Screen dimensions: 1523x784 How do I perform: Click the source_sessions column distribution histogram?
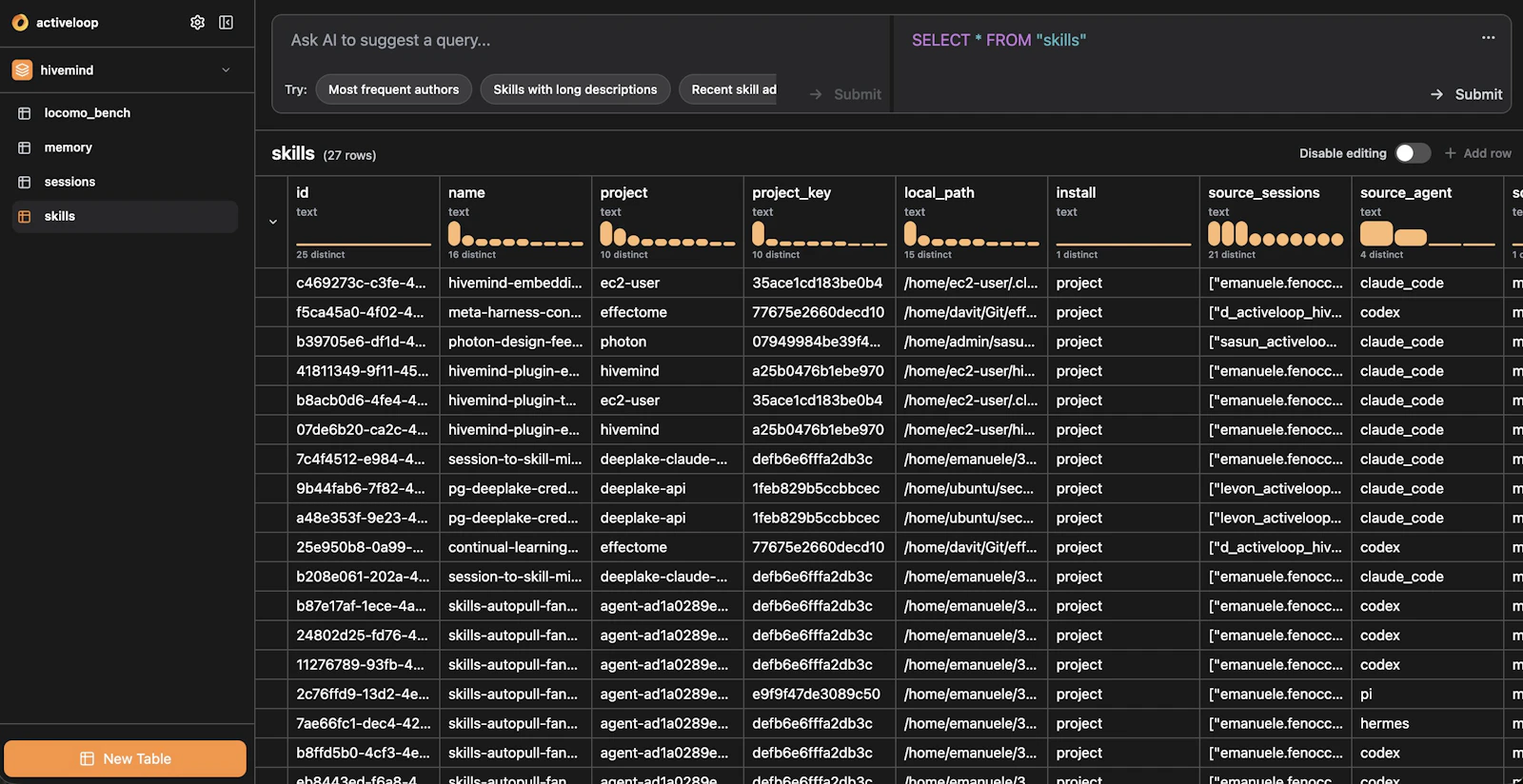[1276, 234]
